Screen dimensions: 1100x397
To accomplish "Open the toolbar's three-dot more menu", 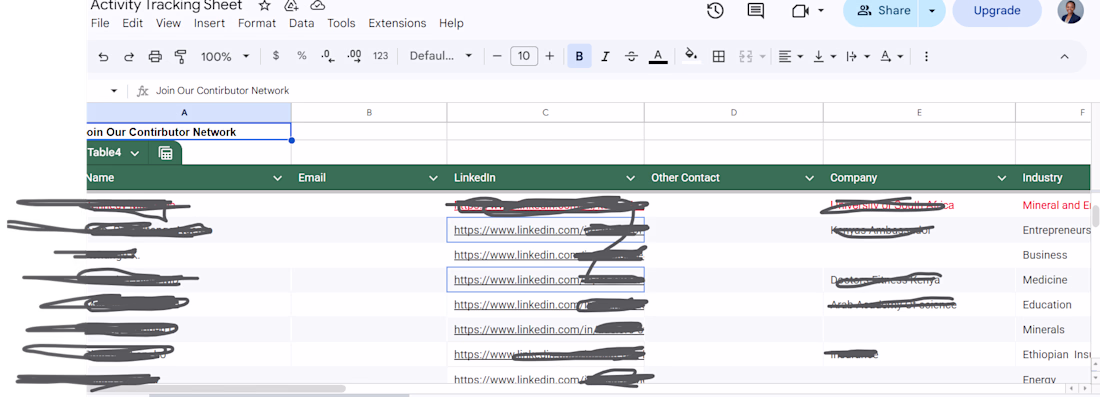I will 926,56.
